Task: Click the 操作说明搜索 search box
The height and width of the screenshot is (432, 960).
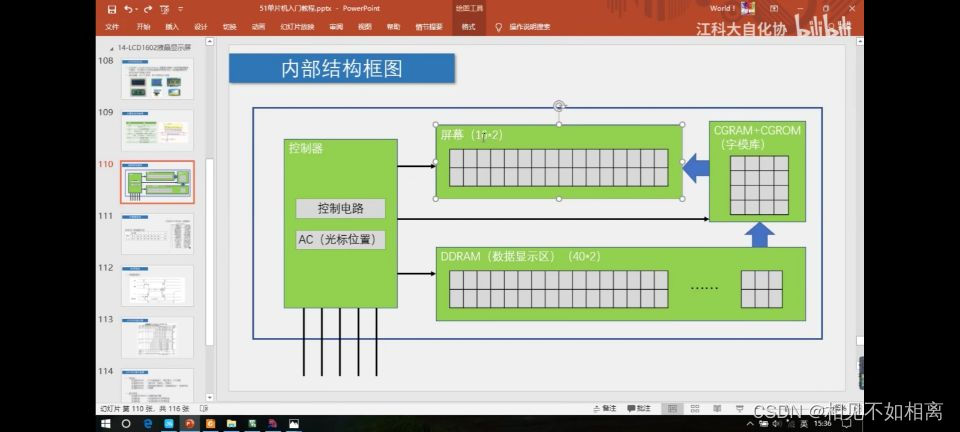Action: point(530,27)
